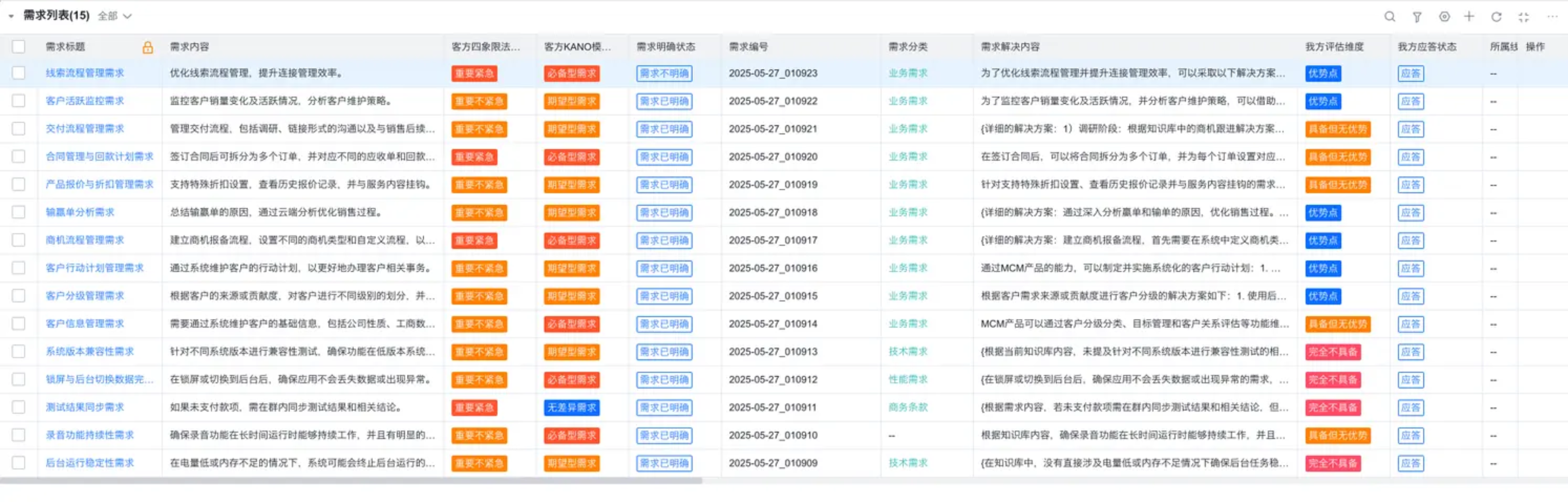Click the 需求分类 column header
The image size is (1568, 502).
coord(908,47)
